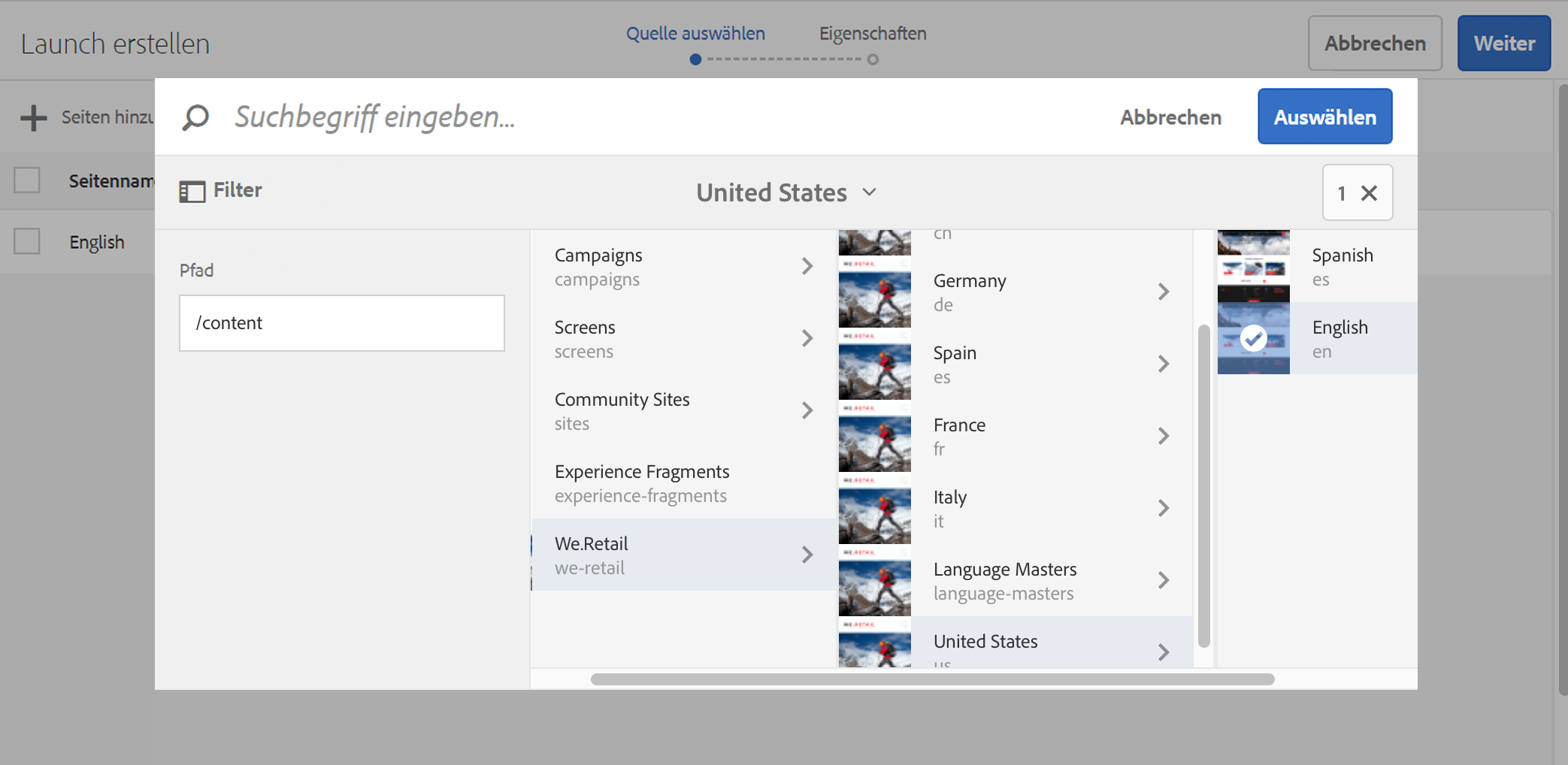Expand the Italy item chevron
1568x765 pixels.
pyautogui.click(x=1164, y=508)
